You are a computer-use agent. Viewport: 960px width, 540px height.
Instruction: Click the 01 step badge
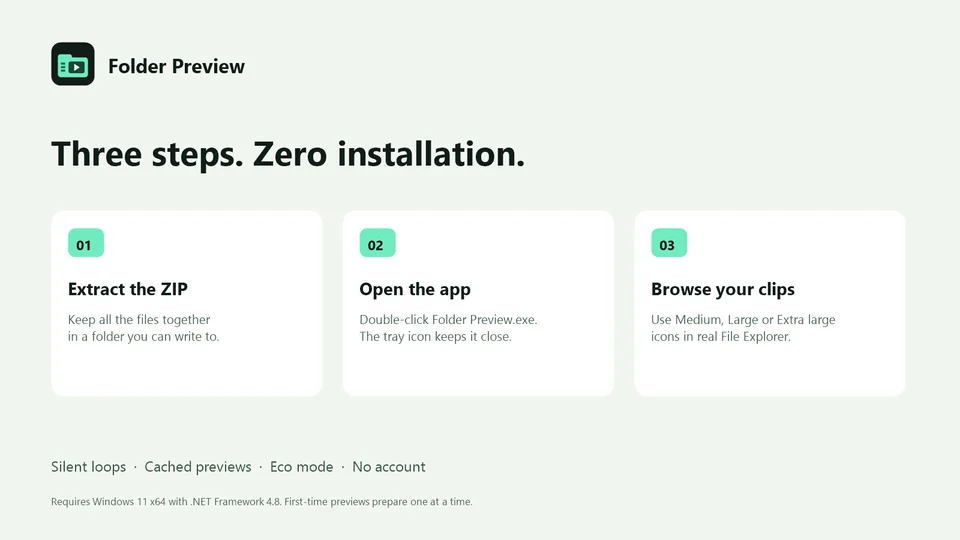point(86,243)
